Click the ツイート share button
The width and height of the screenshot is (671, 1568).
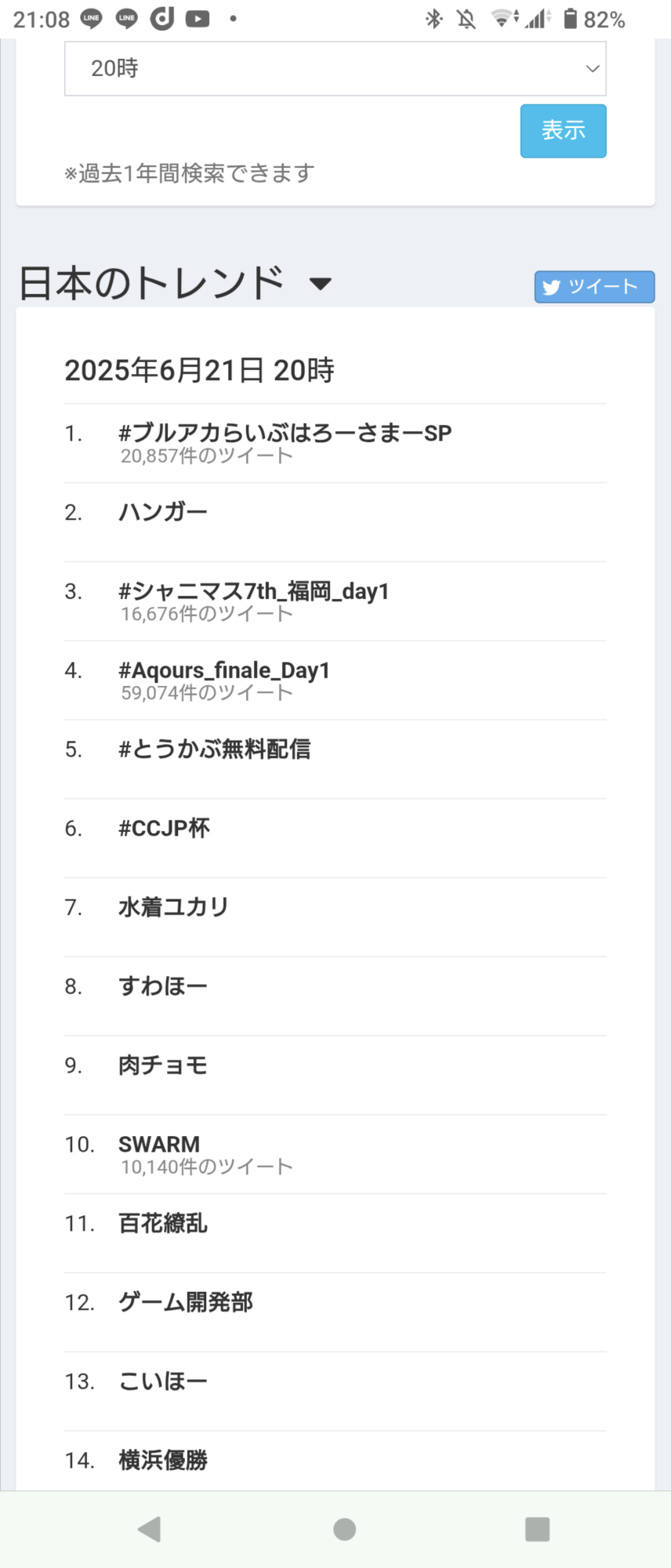pyautogui.click(x=594, y=287)
